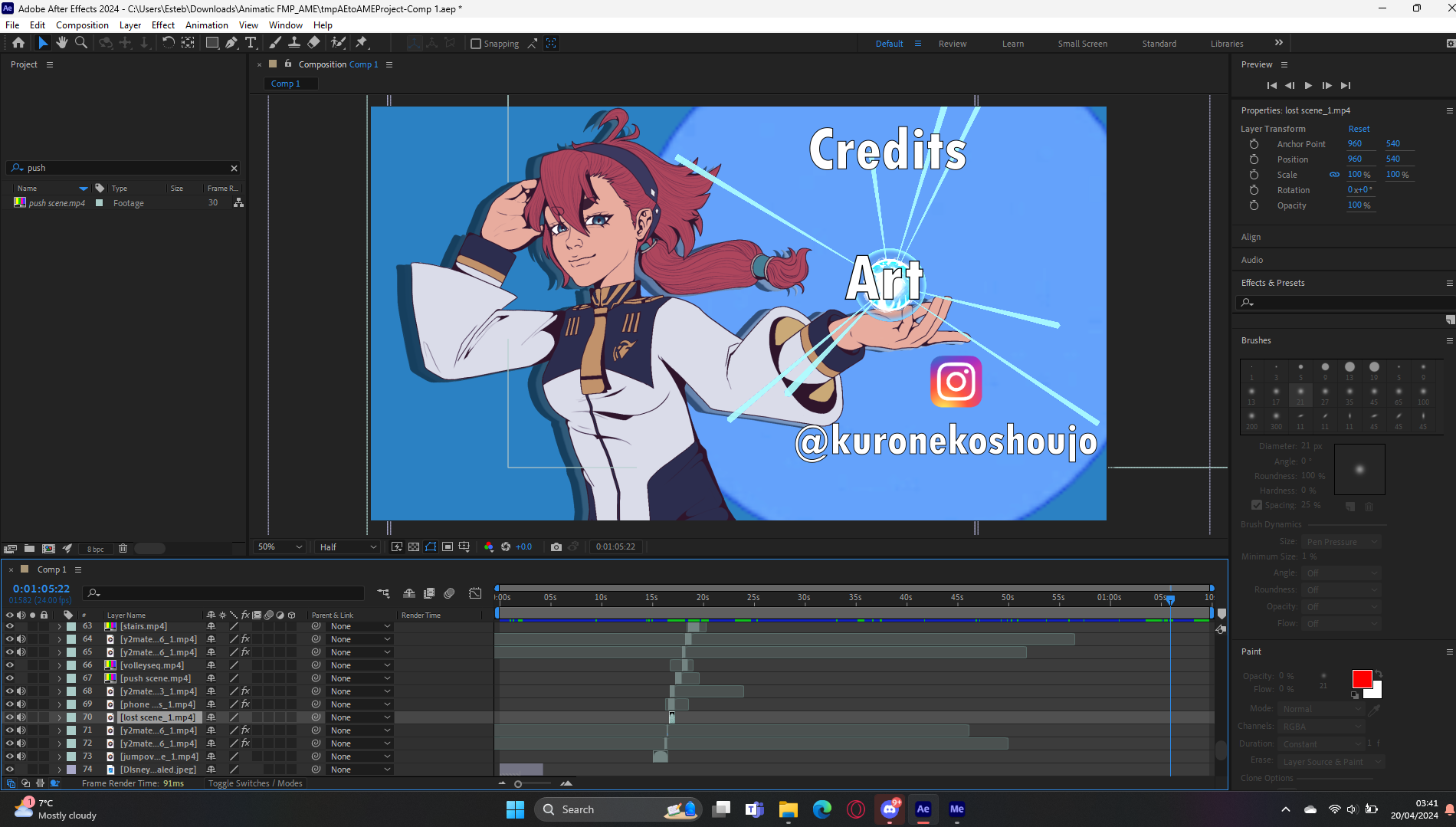Open the Half resolution dropdown
The height and width of the screenshot is (827, 1456).
[x=348, y=546]
